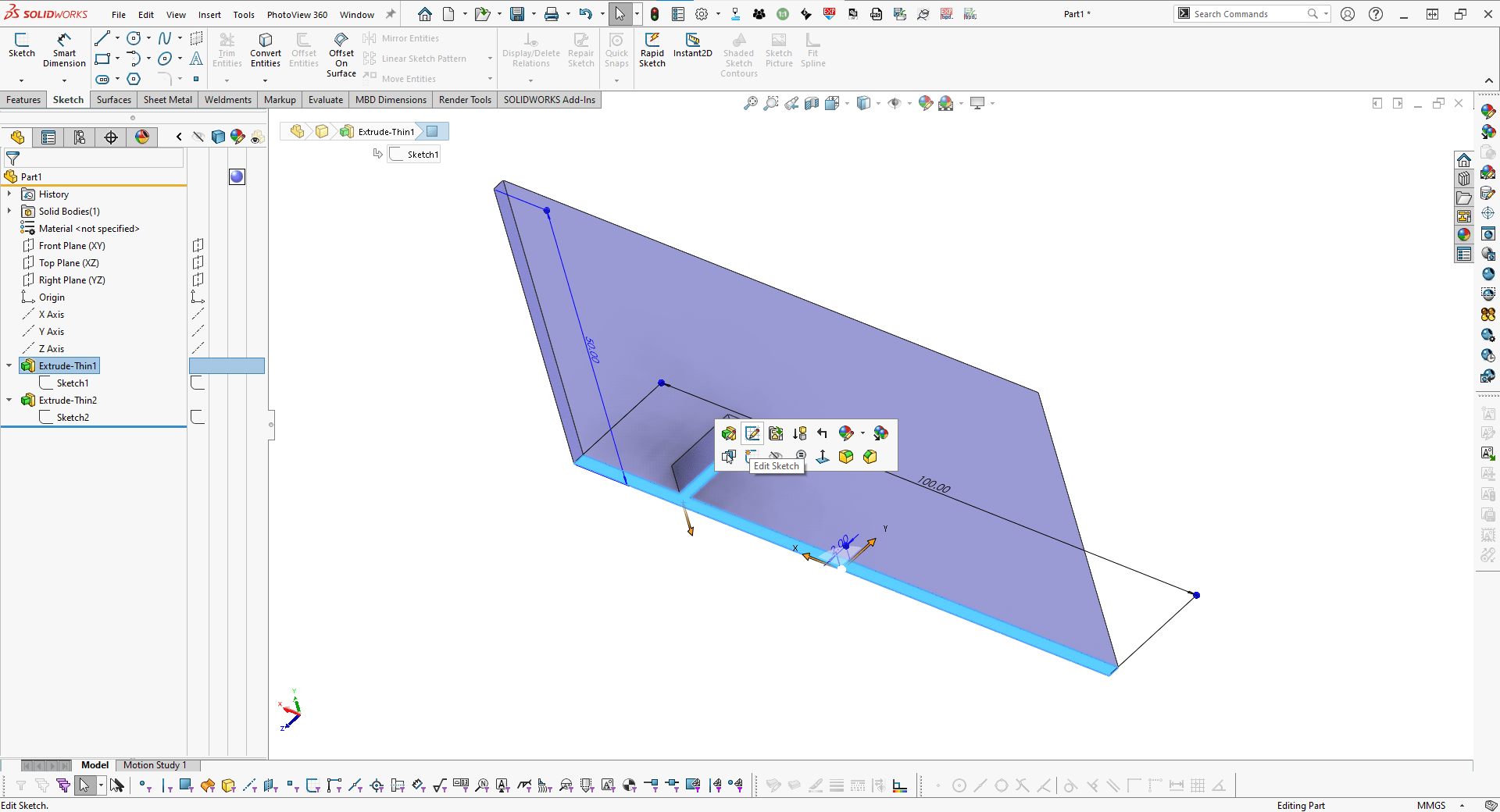Click the Convert Entities tool
This screenshot has height=812, width=1500.
265,49
